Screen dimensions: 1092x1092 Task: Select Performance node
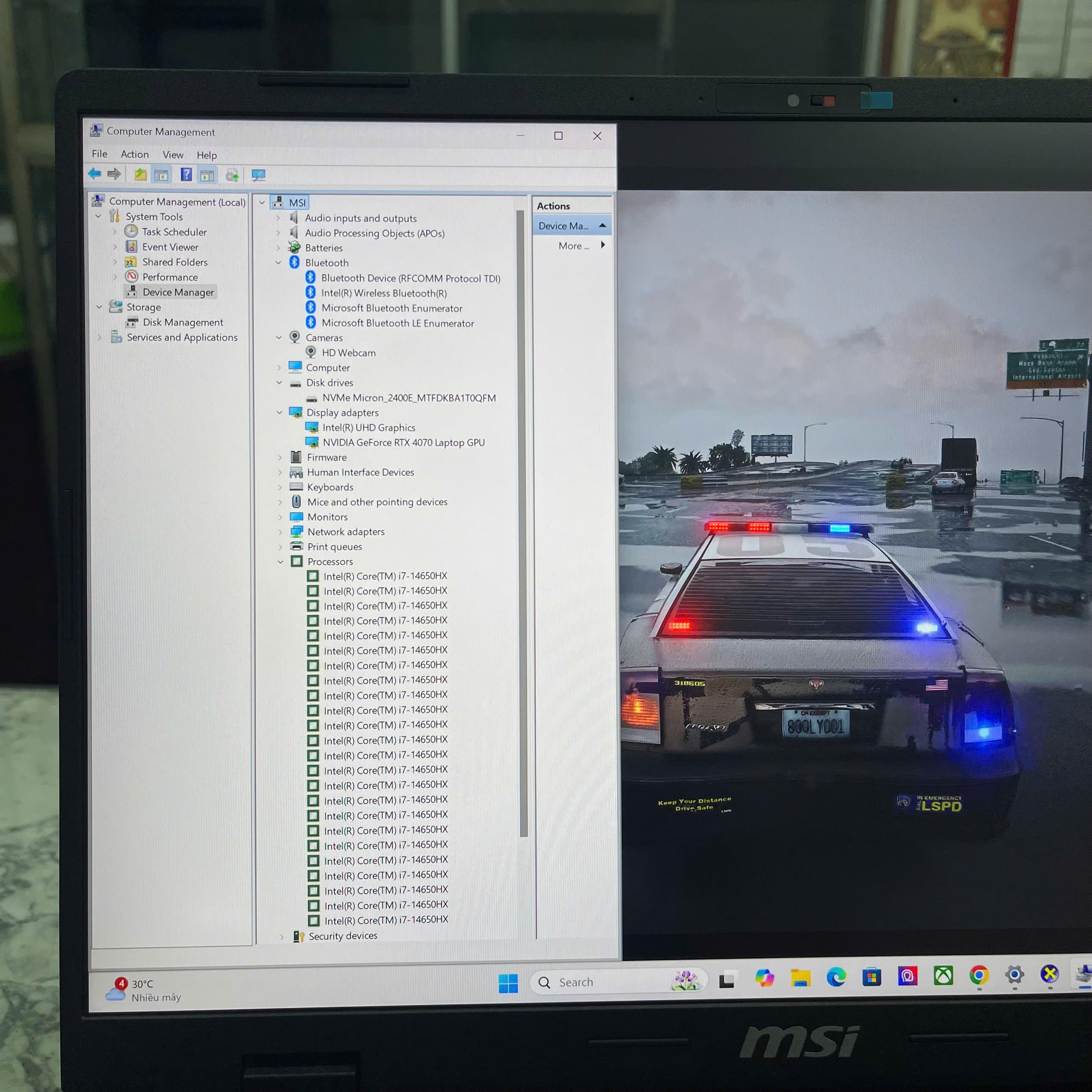pyautogui.click(x=170, y=277)
